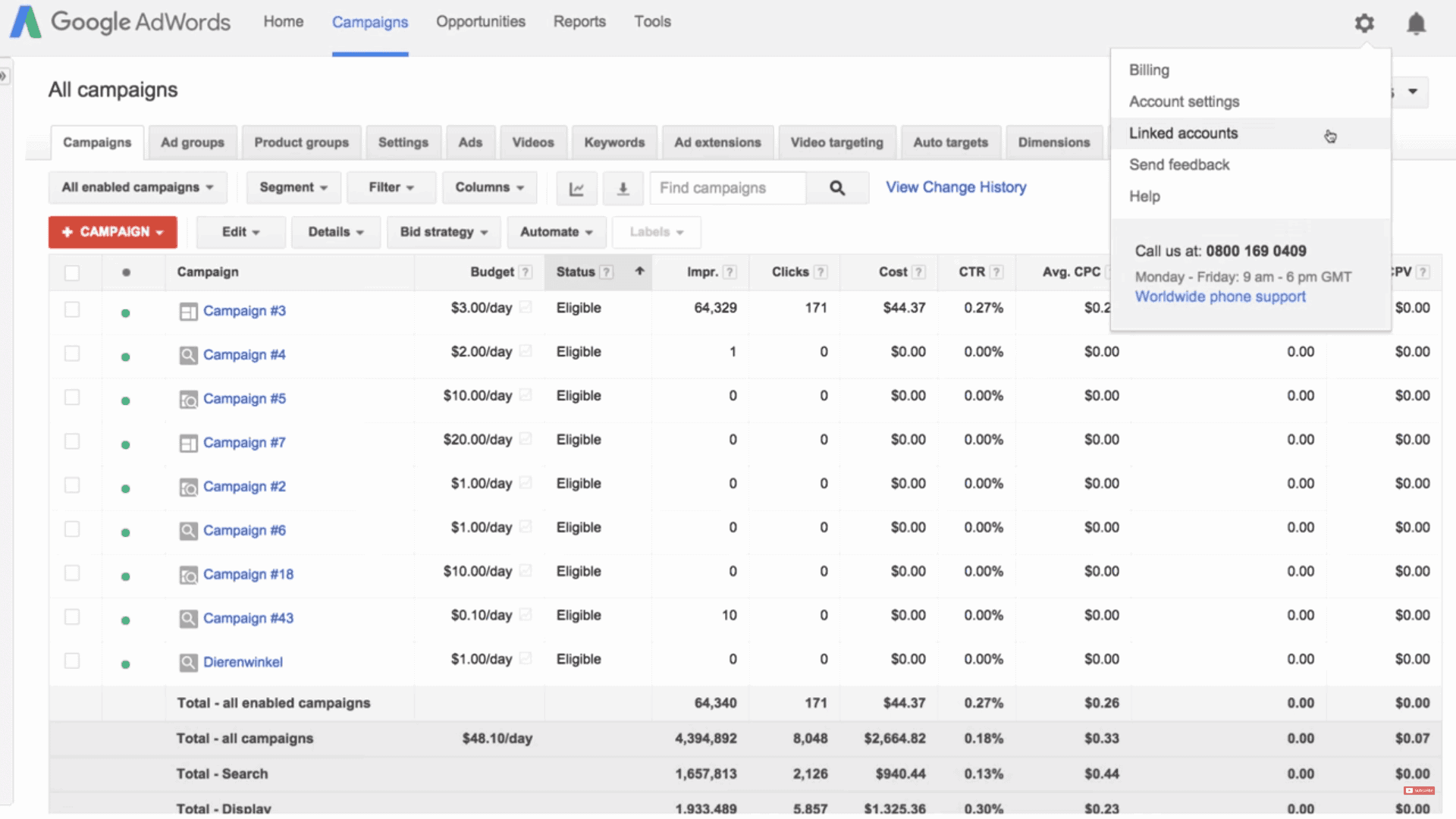
Task: Show the performance chart toggle icon
Action: point(576,188)
